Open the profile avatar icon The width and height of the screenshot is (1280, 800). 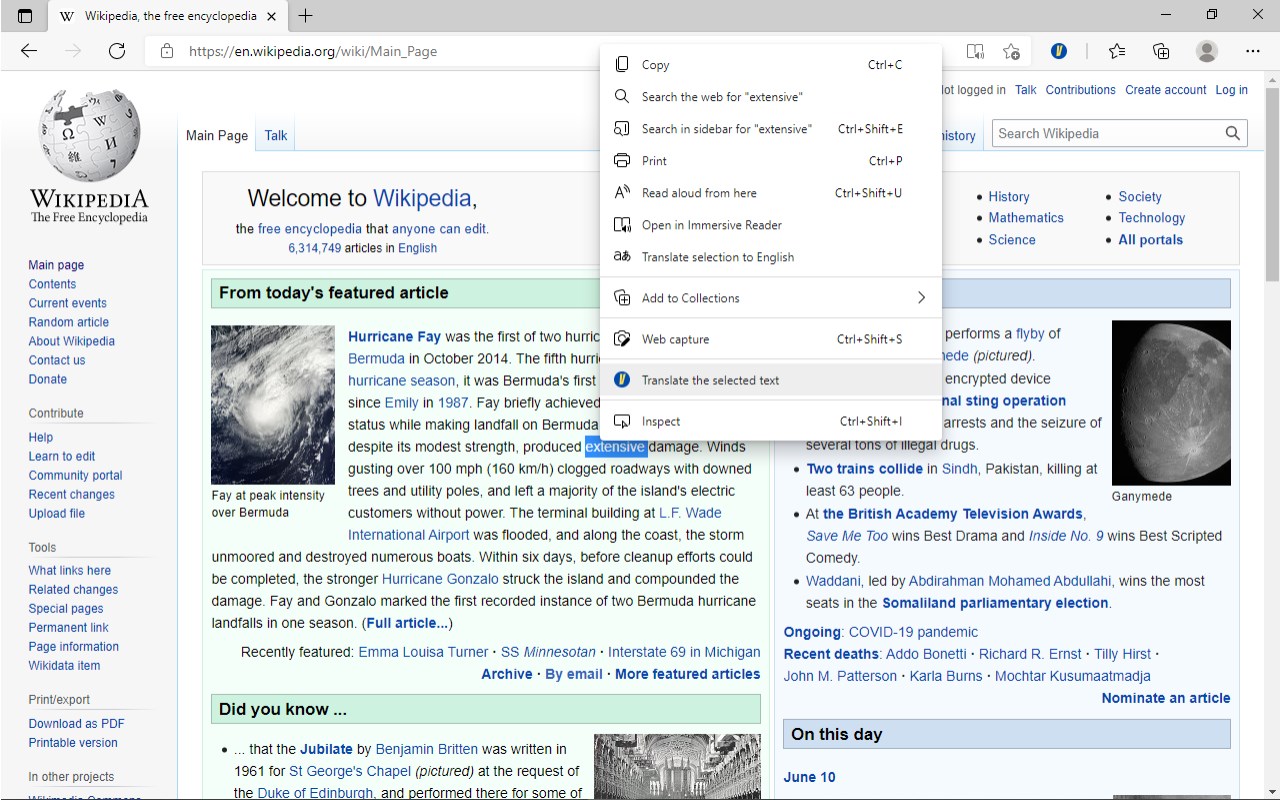click(1207, 51)
